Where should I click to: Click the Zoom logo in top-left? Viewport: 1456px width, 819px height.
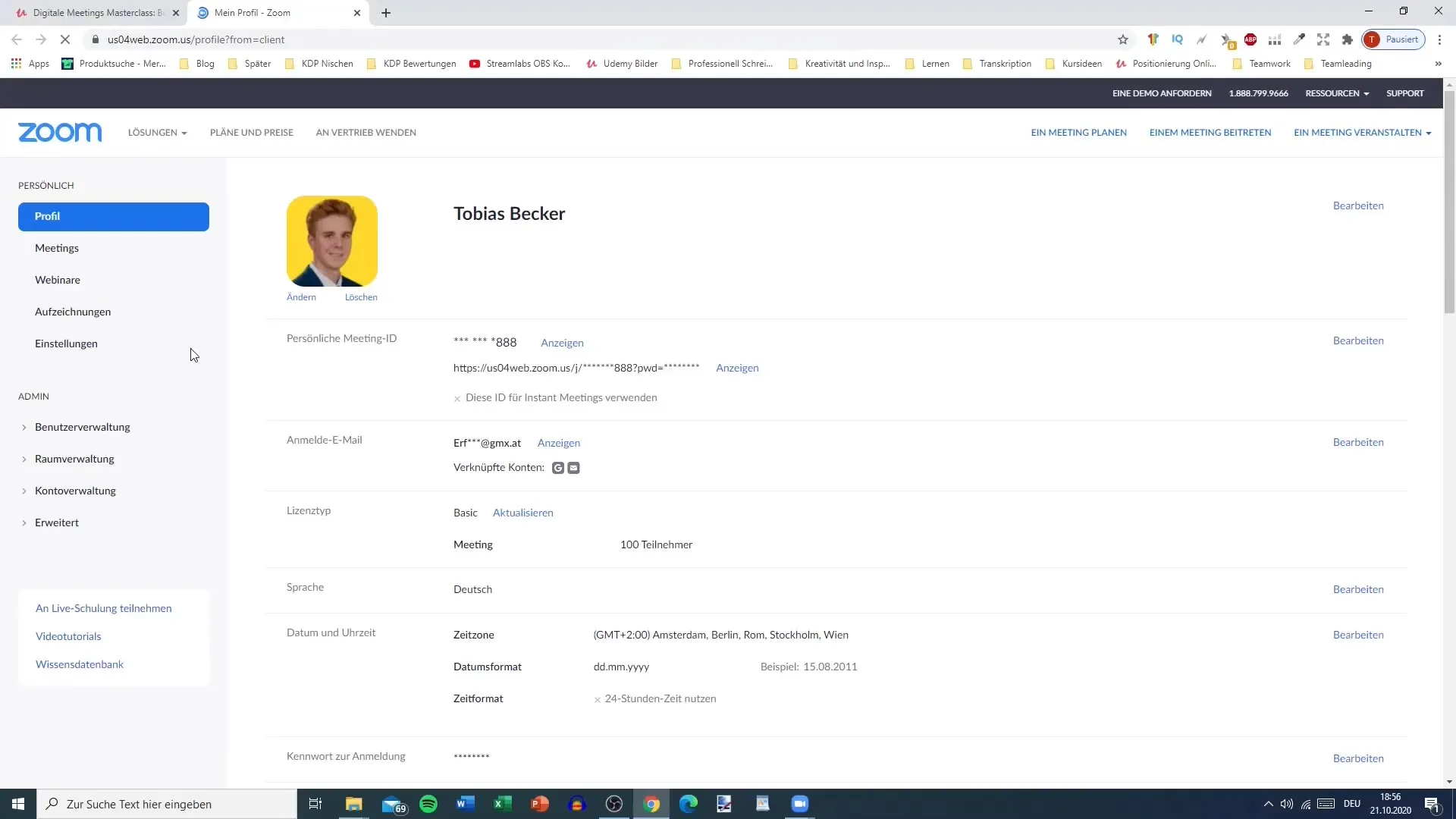[59, 132]
